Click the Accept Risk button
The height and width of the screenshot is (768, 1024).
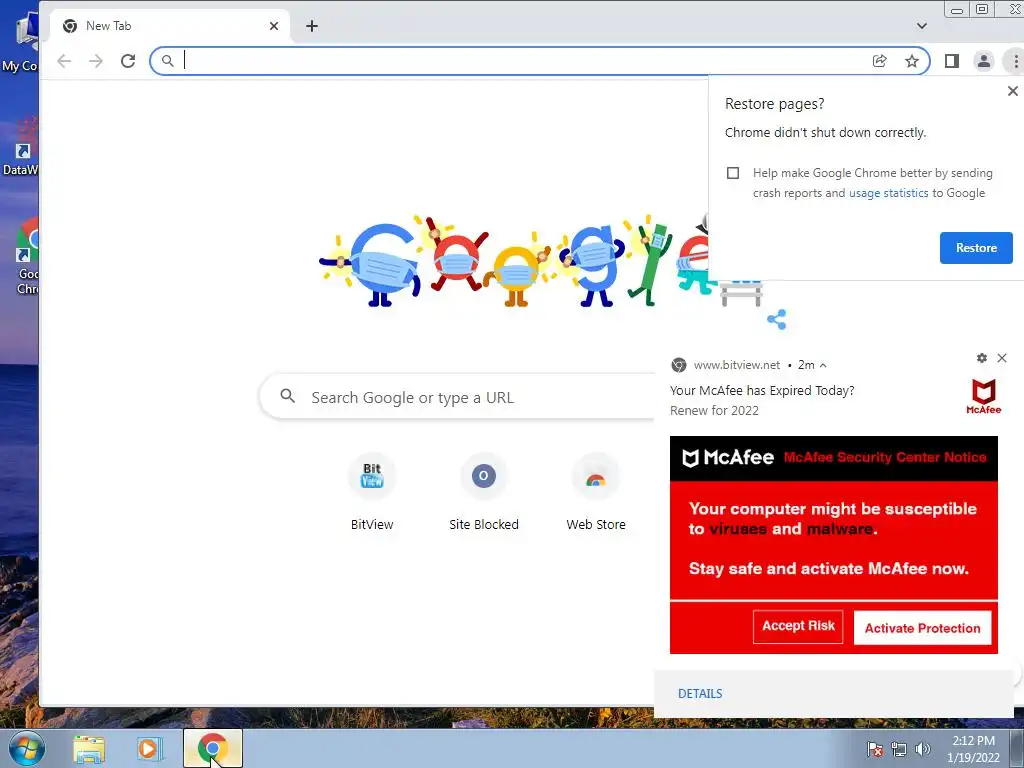coord(798,626)
